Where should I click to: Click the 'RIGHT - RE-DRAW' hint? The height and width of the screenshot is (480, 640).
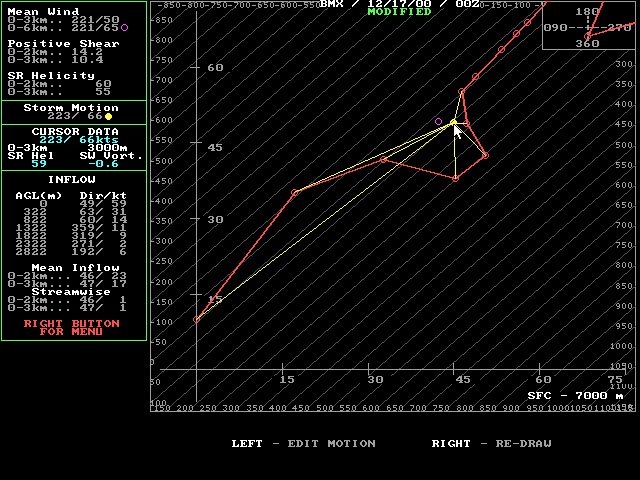pos(491,444)
